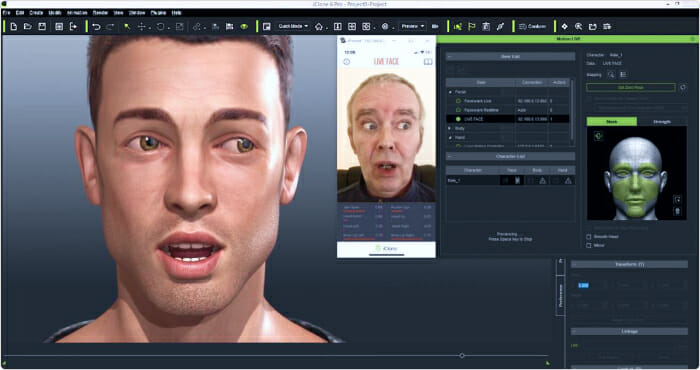Image resolution: width=700 pixels, height=370 pixels.
Task: Choose the Select arrow tool
Action: click(127, 27)
